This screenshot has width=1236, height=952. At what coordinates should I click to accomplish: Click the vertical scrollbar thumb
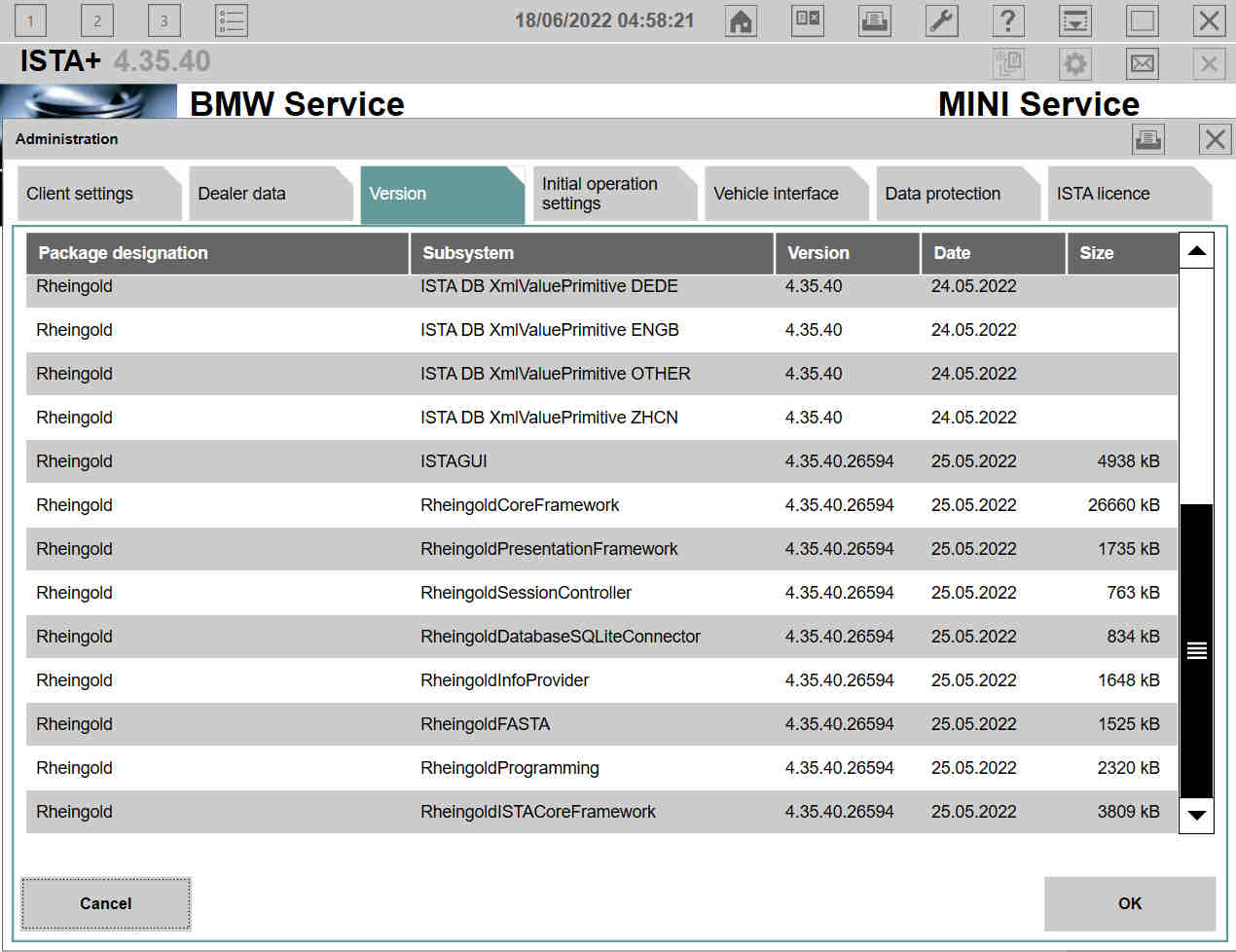click(1196, 650)
